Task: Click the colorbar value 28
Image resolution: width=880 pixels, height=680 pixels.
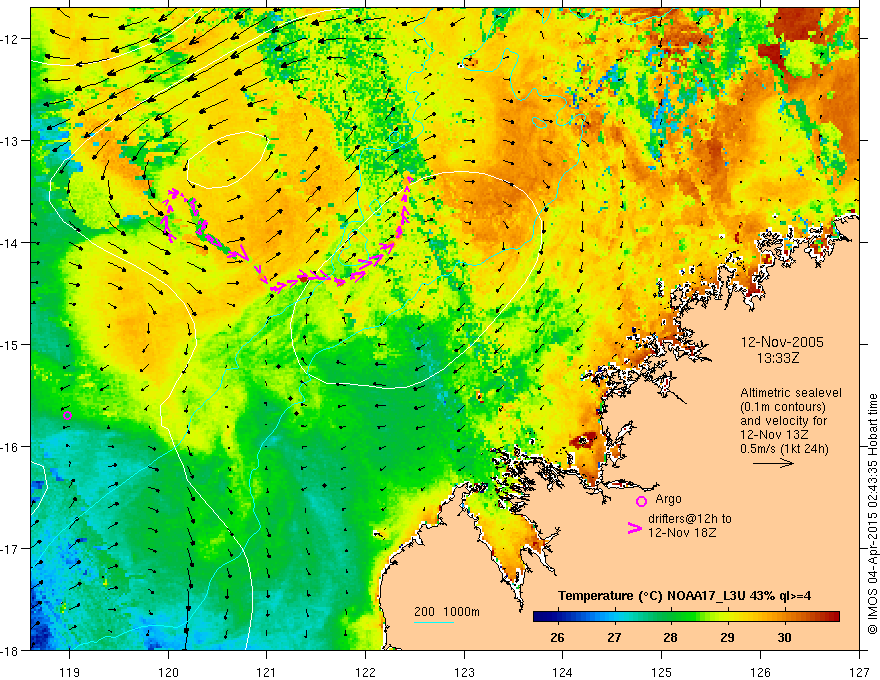Action: [670, 637]
